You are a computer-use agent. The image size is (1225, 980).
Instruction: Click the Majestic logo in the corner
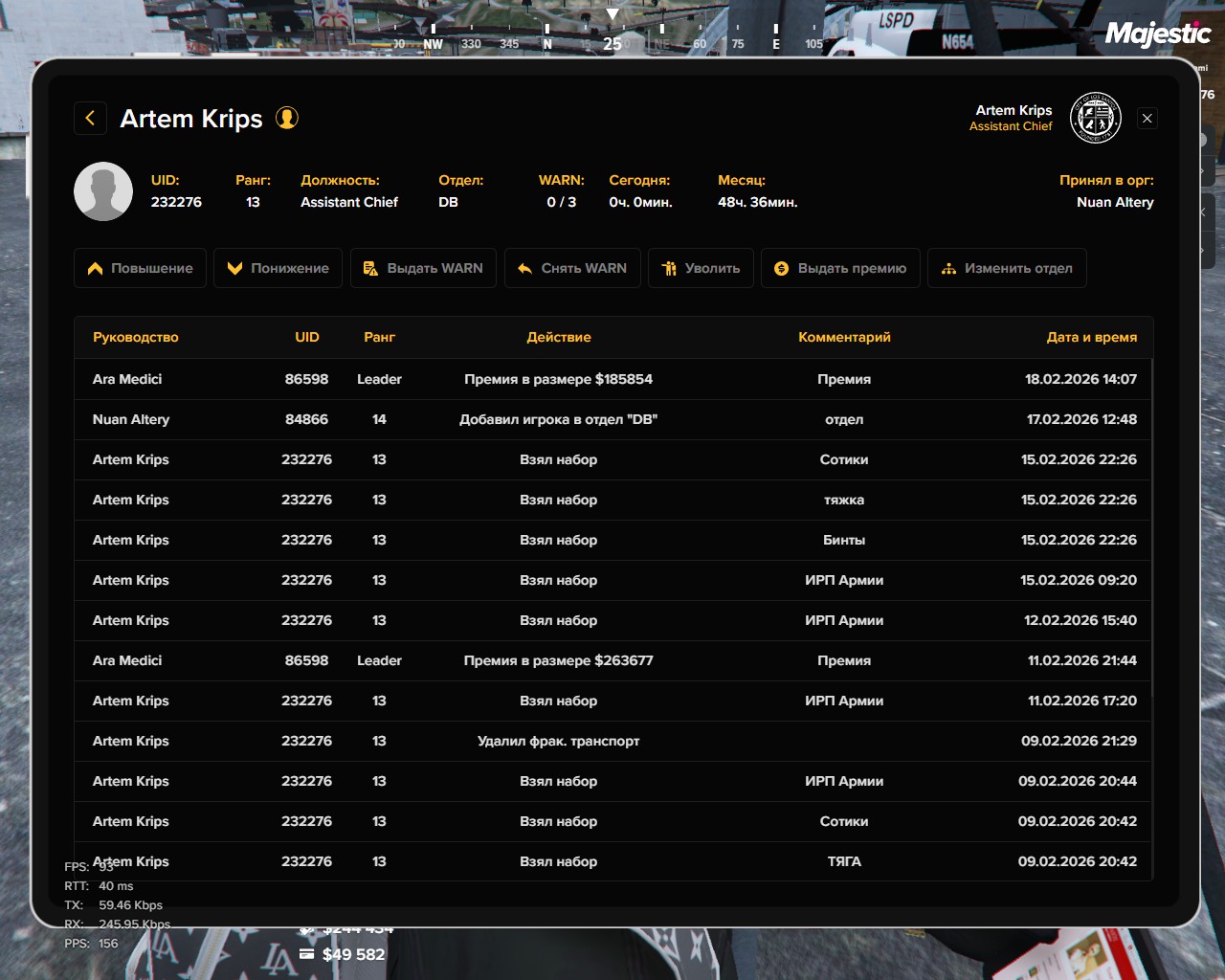coord(1158,34)
